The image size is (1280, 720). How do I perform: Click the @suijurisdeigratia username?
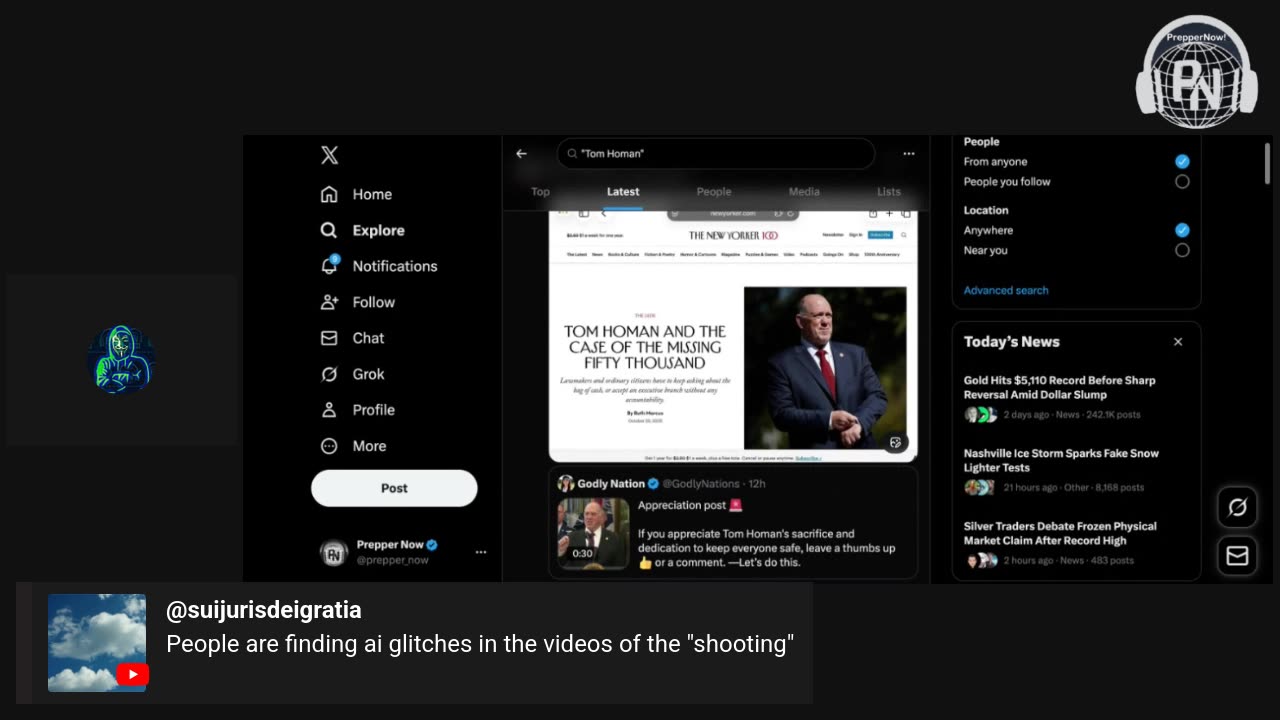click(264, 610)
